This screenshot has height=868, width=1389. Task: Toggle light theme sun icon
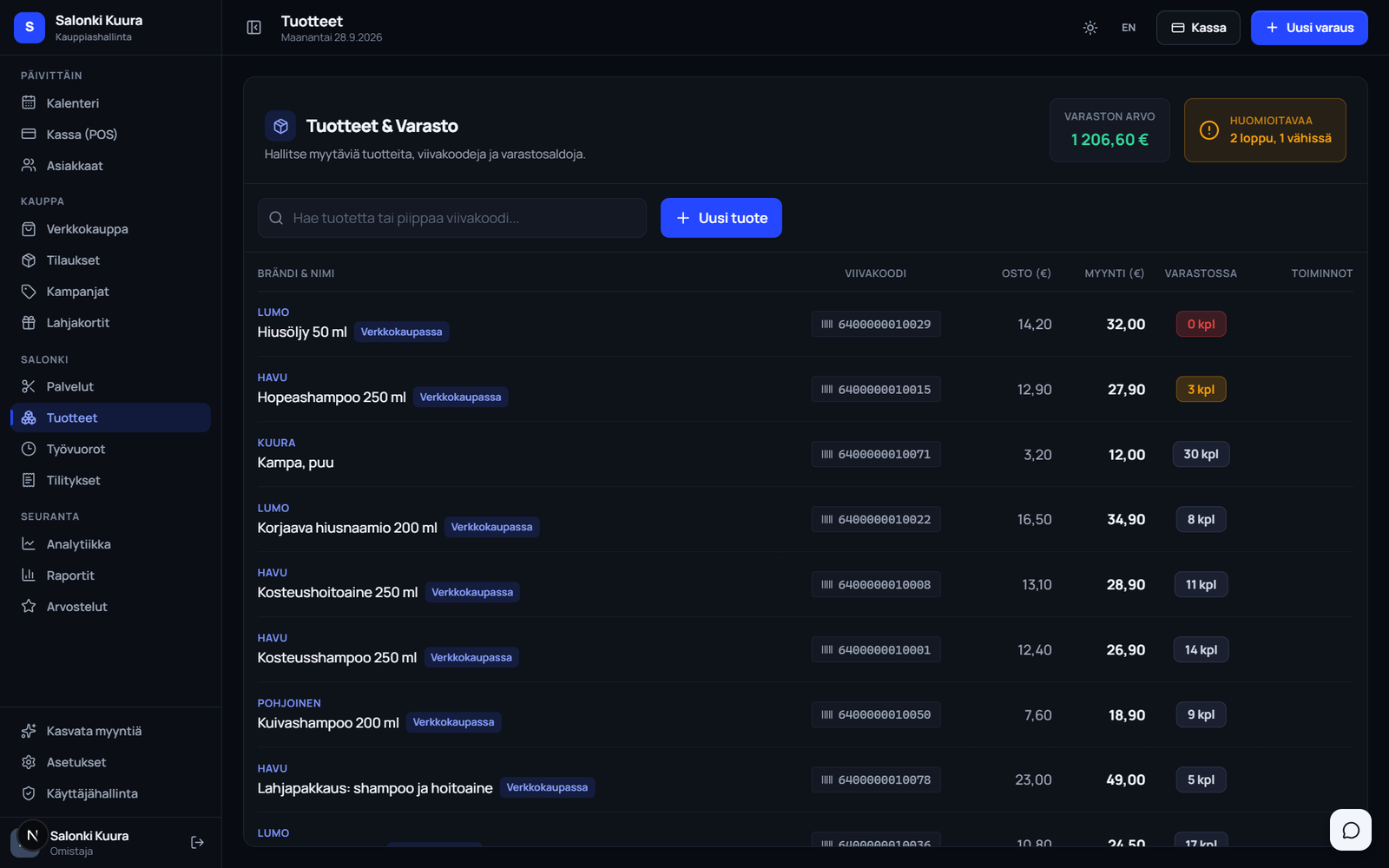[1090, 28]
